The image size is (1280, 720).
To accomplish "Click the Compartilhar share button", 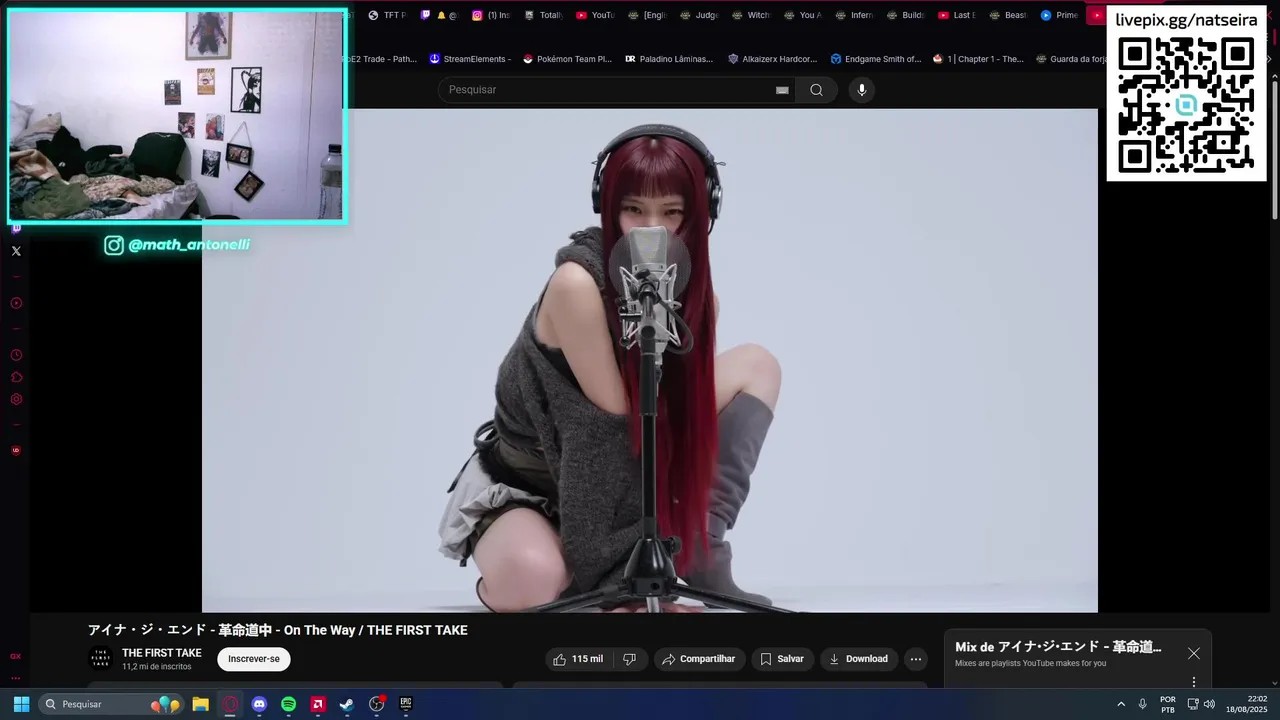I will point(698,659).
